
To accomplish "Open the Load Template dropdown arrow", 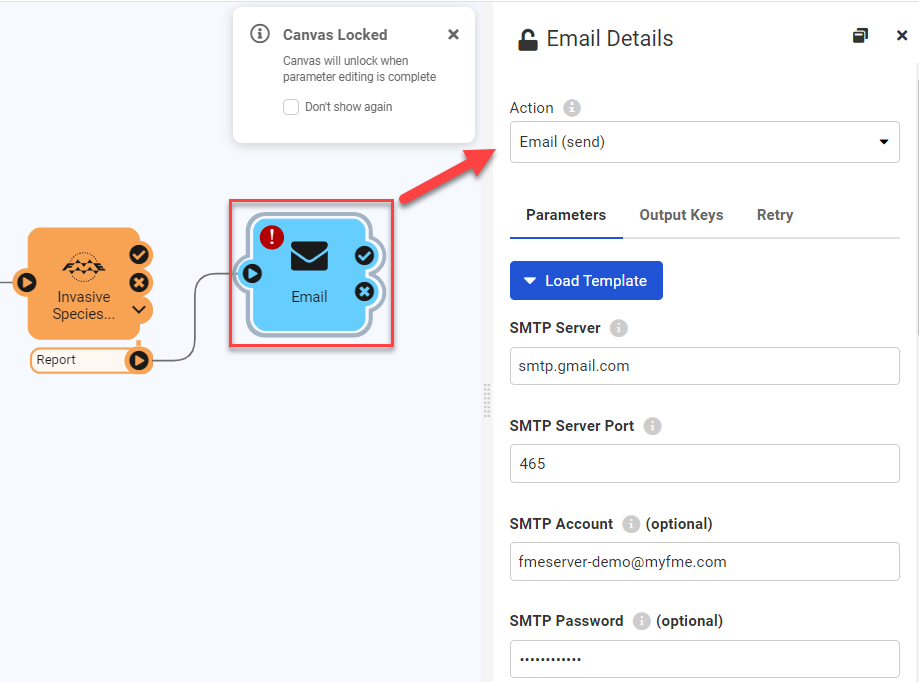I will click(530, 280).
